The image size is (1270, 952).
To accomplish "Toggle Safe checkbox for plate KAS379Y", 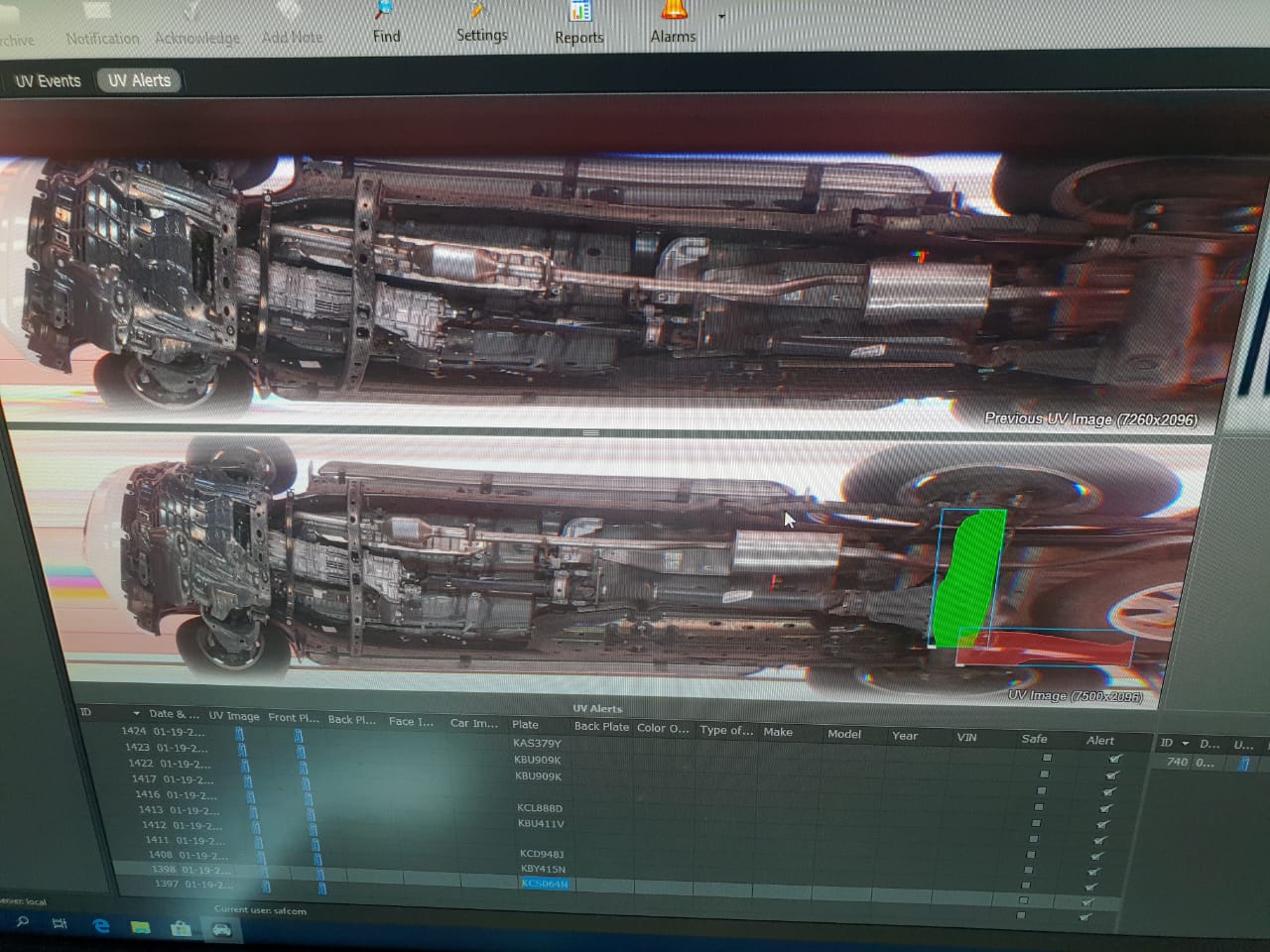I will click(x=1047, y=759).
